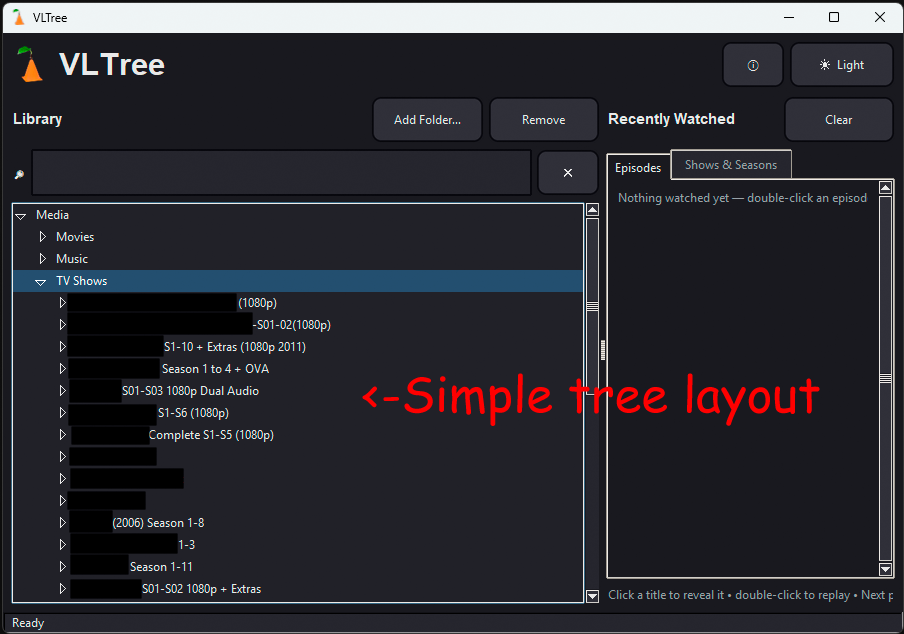Switch to Shows & Seasons tab
The image size is (904, 634).
pos(730,165)
